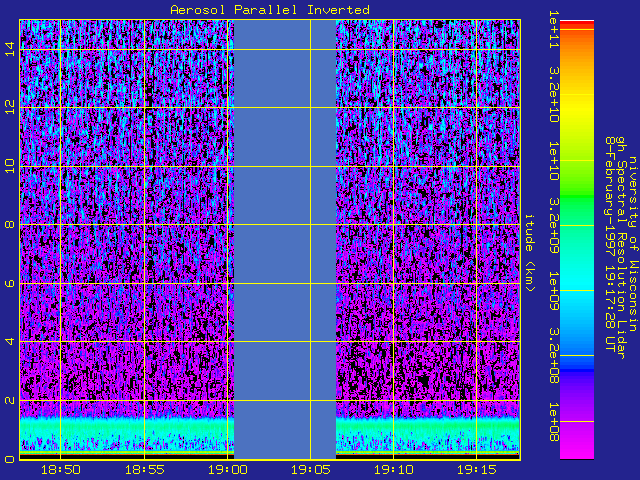
Task: Click the 19:15 time axis label
Action: click(x=476, y=470)
